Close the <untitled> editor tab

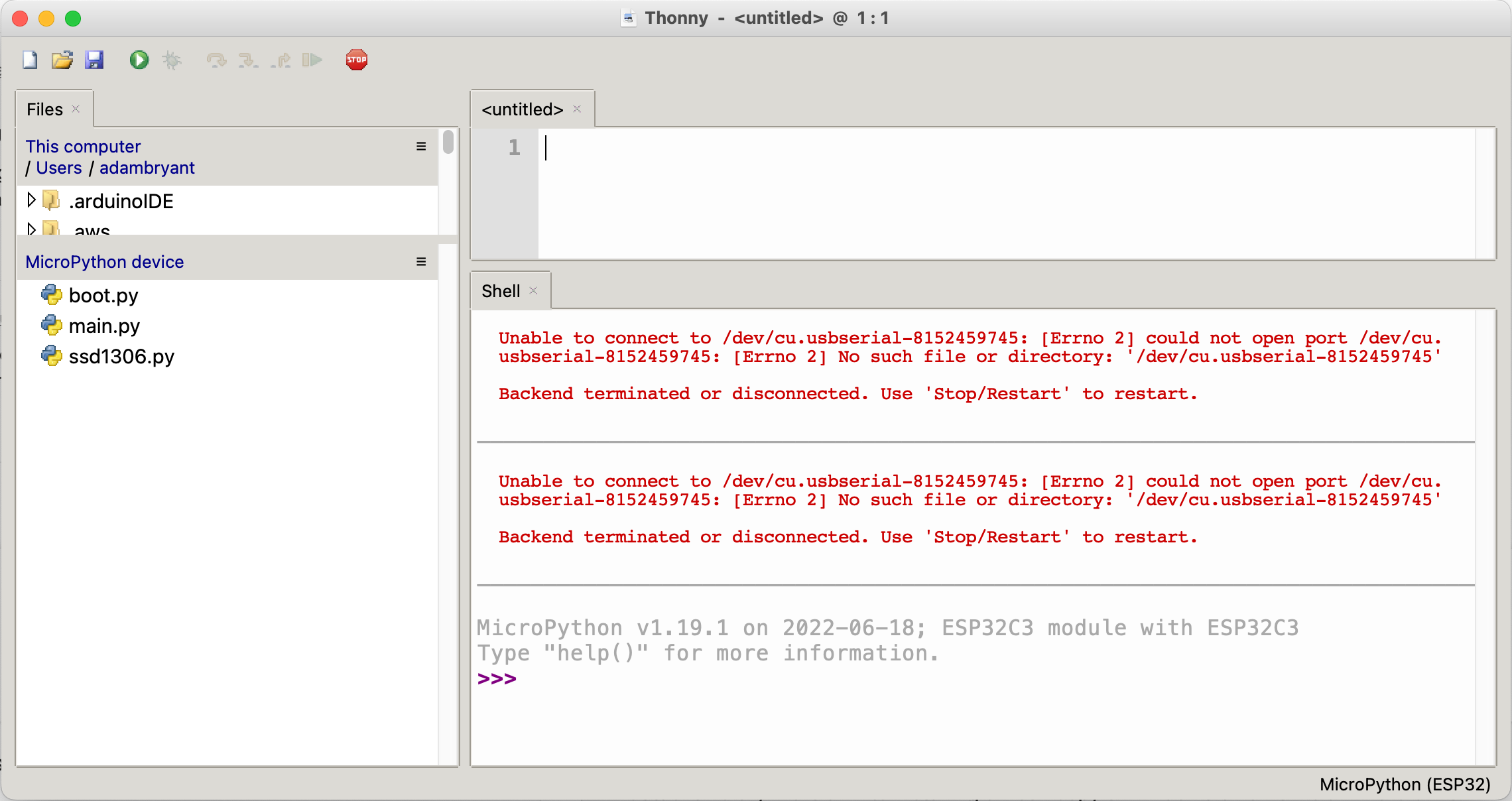tap(577, 109)
